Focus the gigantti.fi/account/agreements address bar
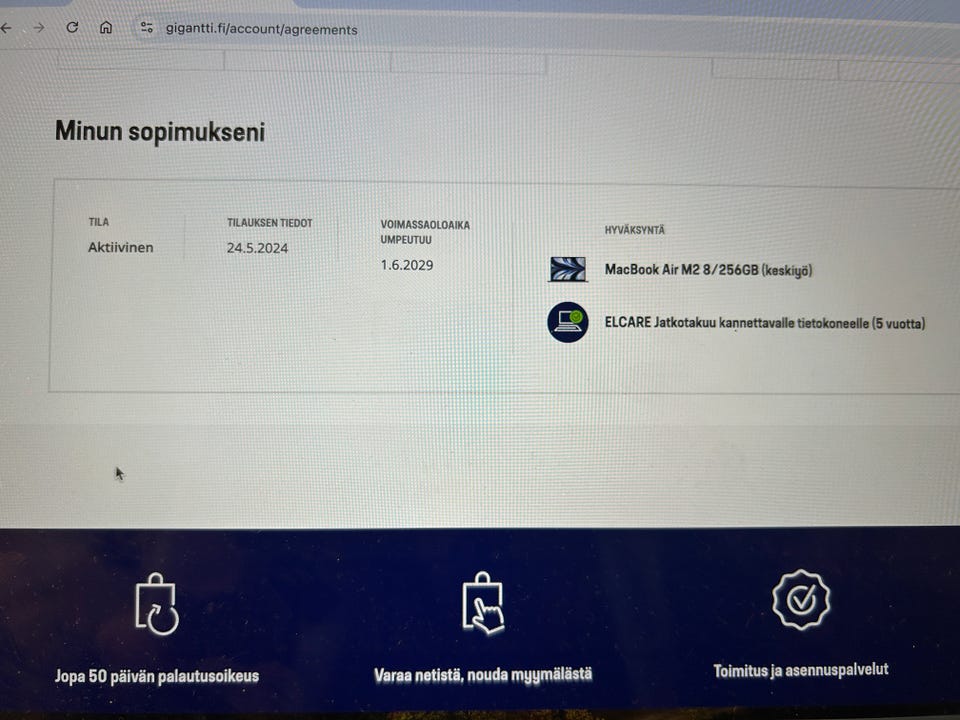Viewport: 960px width, 720px height. click(261, 29)
